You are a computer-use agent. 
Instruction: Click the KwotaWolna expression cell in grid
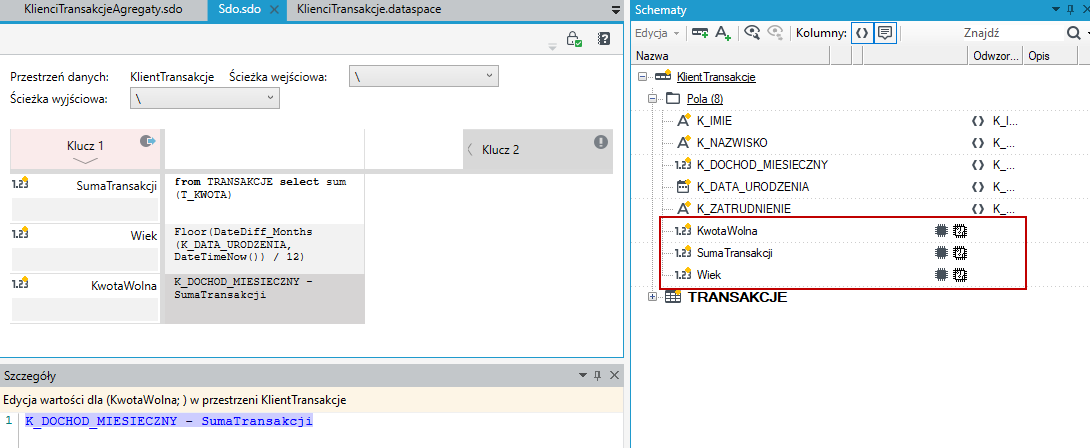[264, 298]
